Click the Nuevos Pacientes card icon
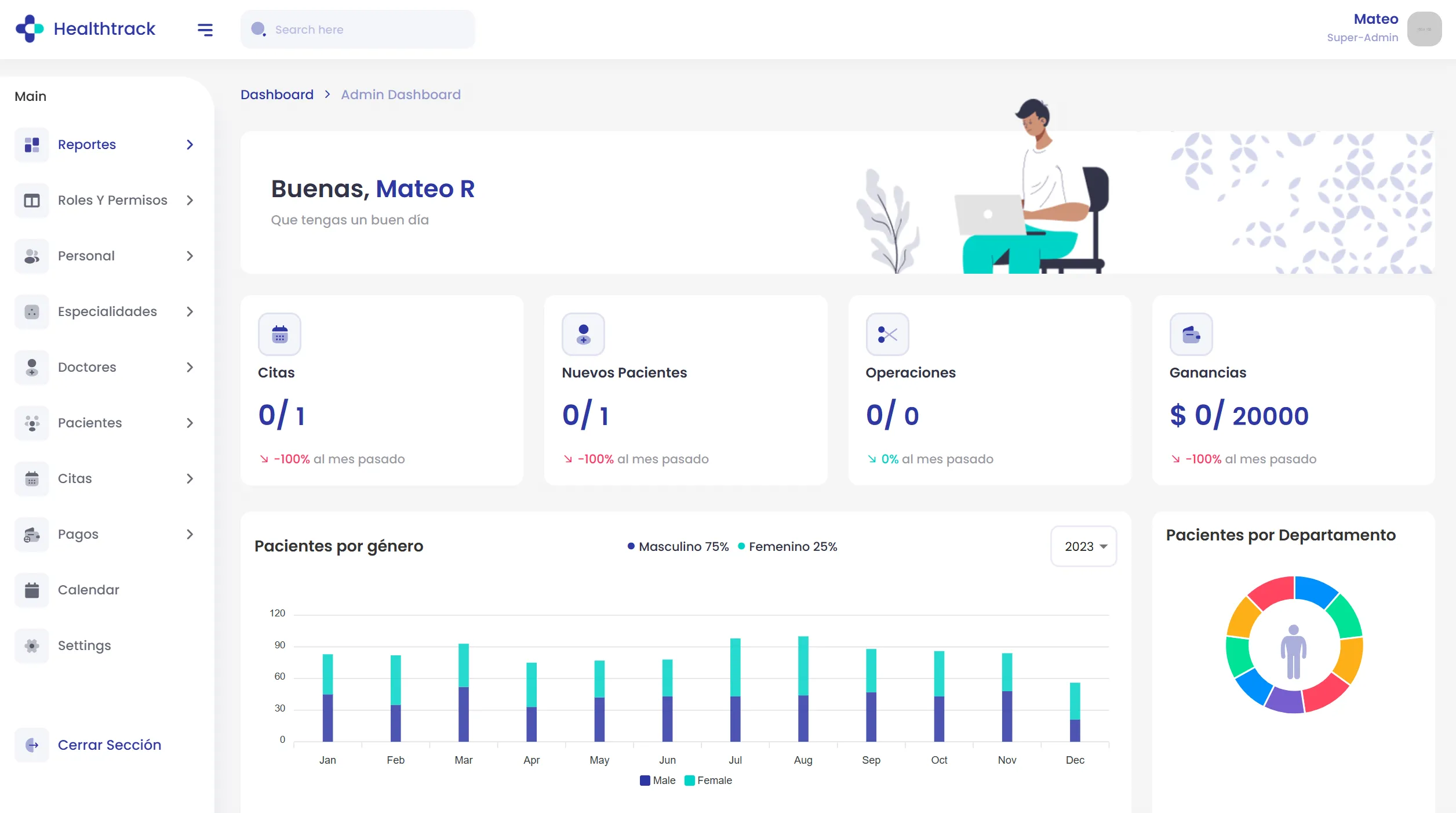Screen dimensions: 1456x813 click(x=583, y=334)
